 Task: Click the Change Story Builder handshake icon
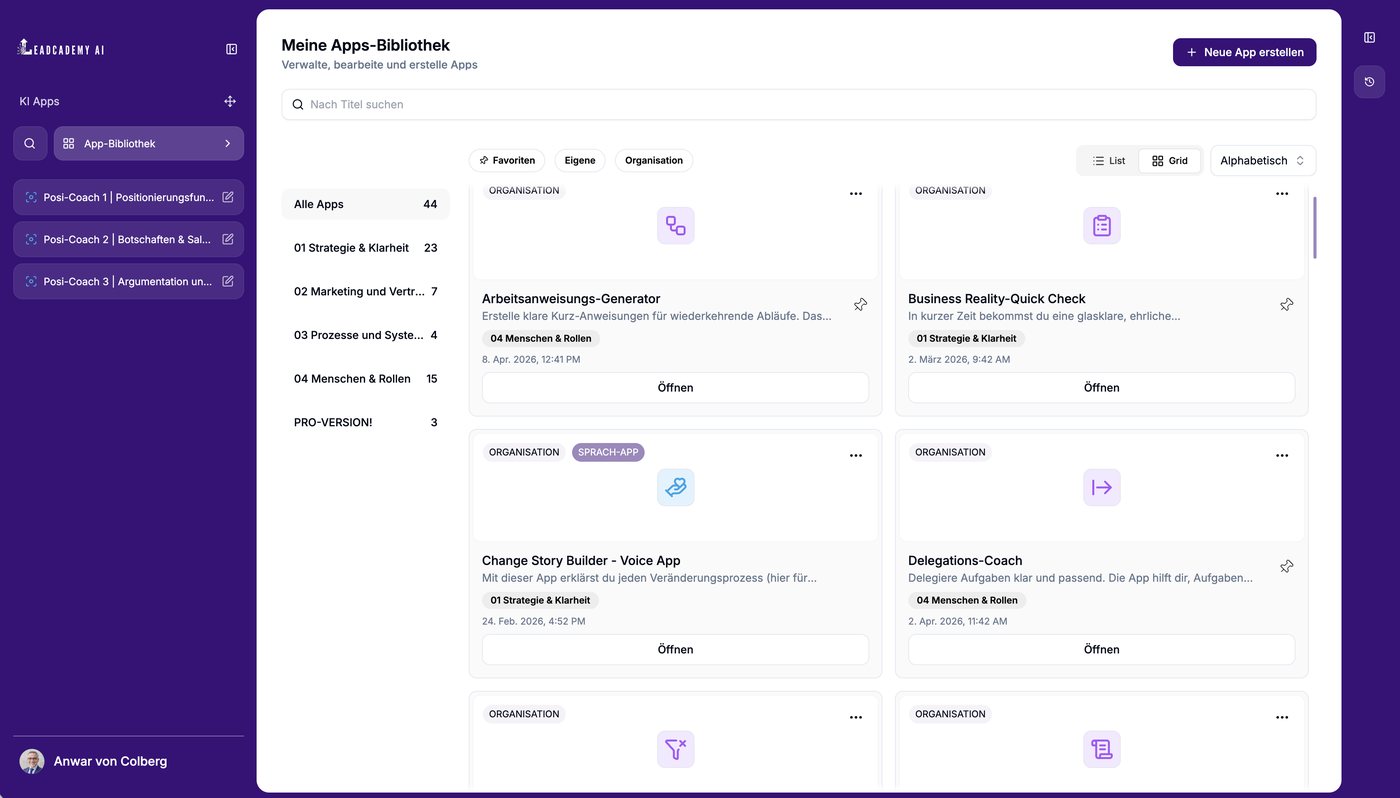[x=676, y=488]
